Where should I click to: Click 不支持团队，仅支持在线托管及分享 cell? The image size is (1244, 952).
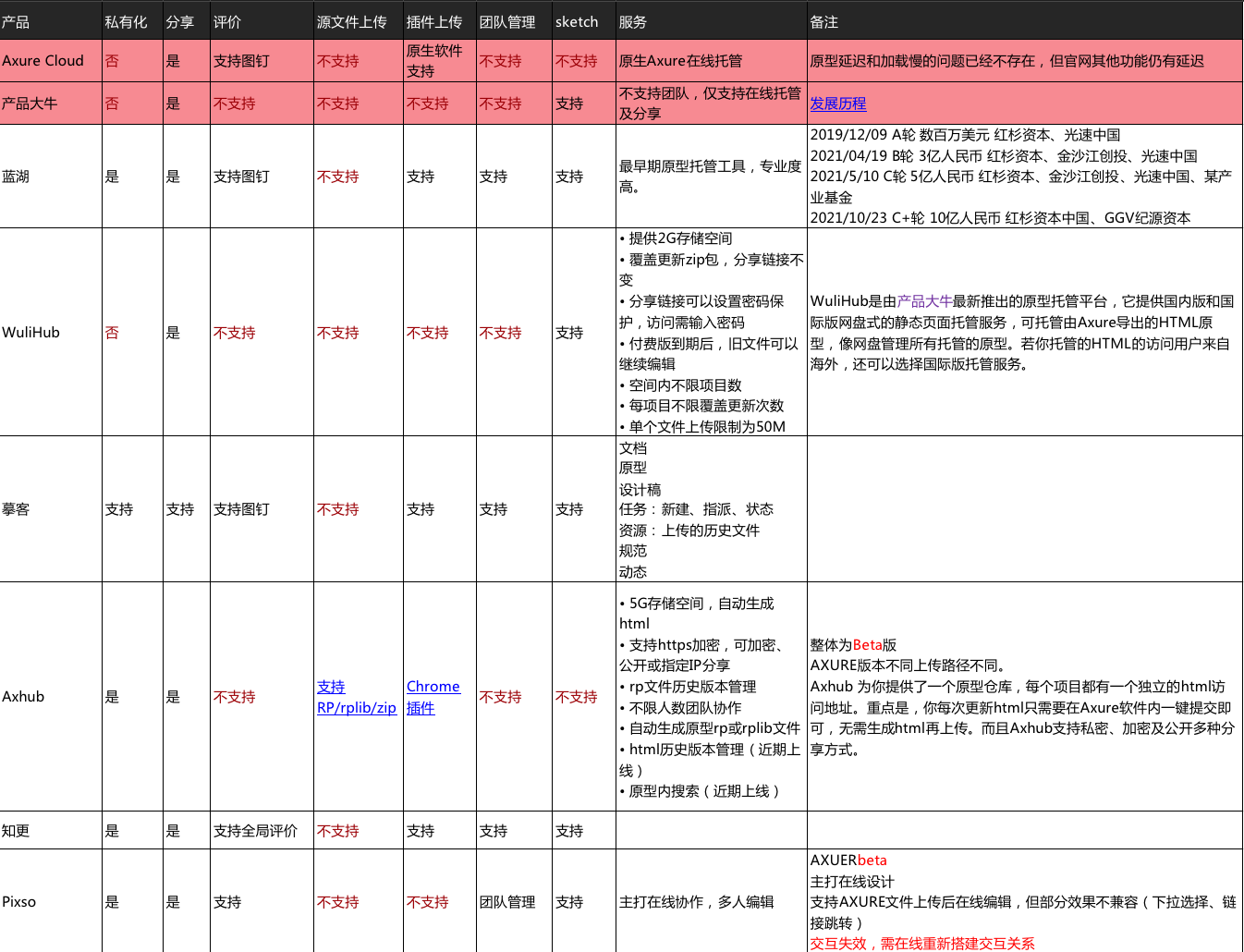pyautogui.click(x=712, y=104)
